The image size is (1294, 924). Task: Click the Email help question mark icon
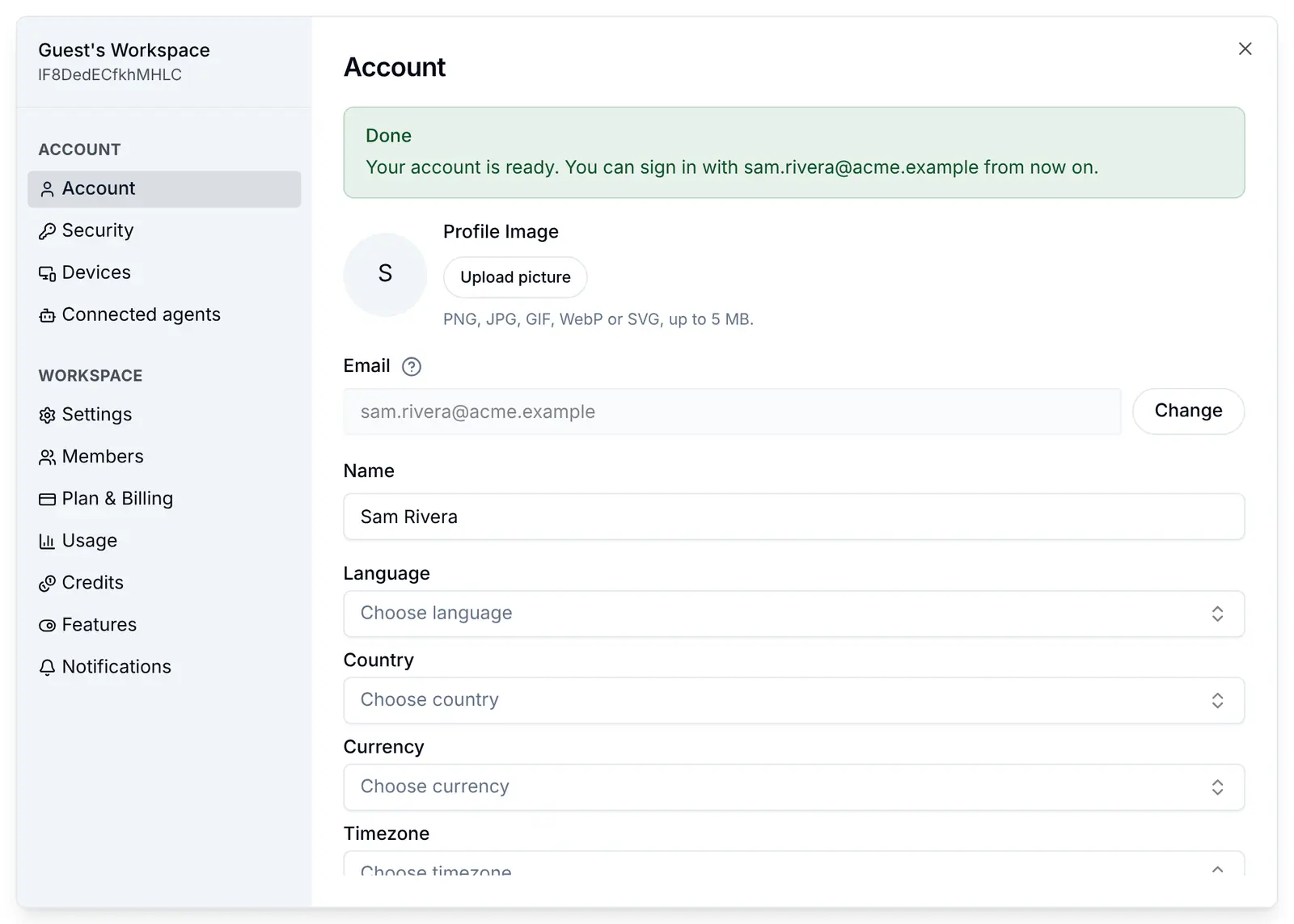click(412, 367)
